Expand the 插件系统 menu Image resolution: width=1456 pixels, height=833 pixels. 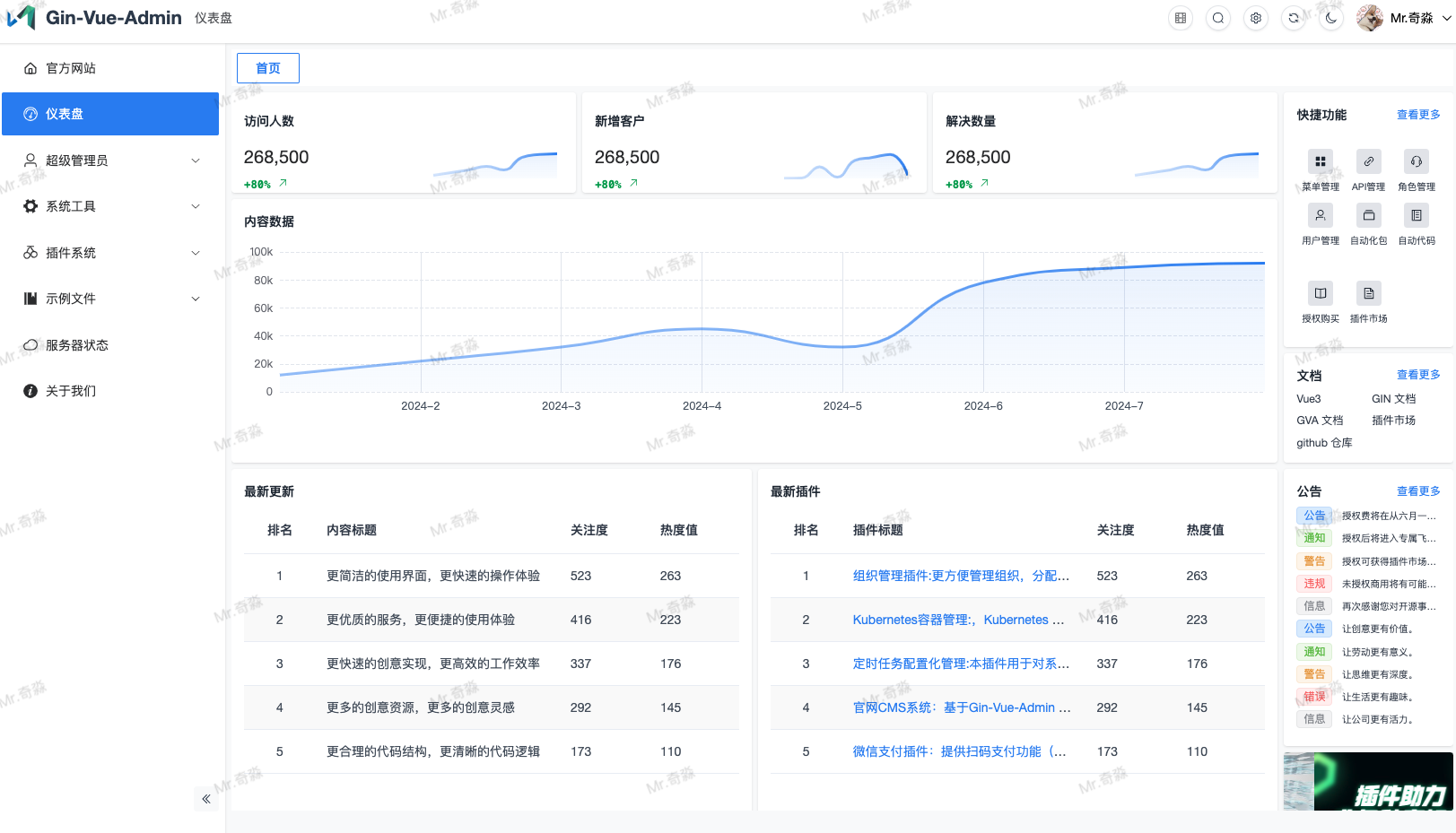[x=109, y=252]
